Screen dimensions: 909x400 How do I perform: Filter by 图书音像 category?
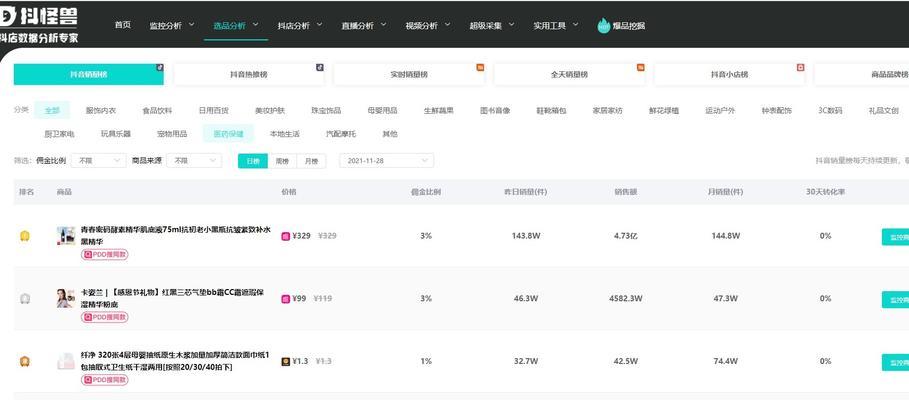click(495, 110)
